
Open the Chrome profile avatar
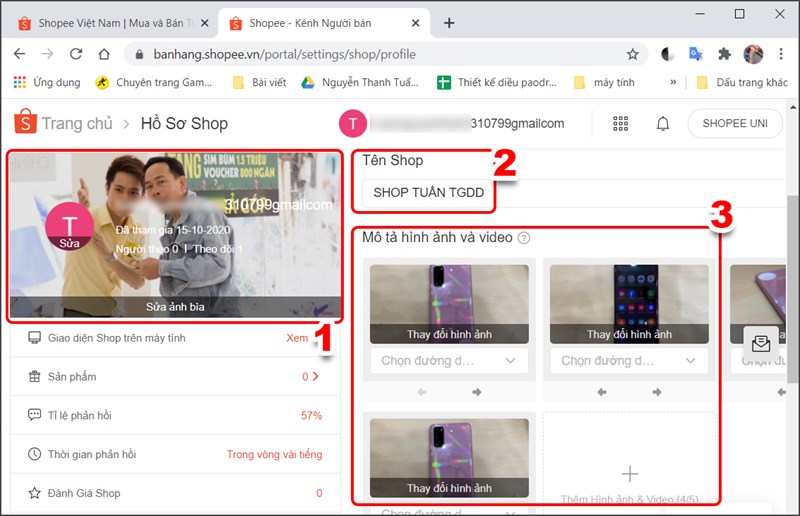coord(753,54)
